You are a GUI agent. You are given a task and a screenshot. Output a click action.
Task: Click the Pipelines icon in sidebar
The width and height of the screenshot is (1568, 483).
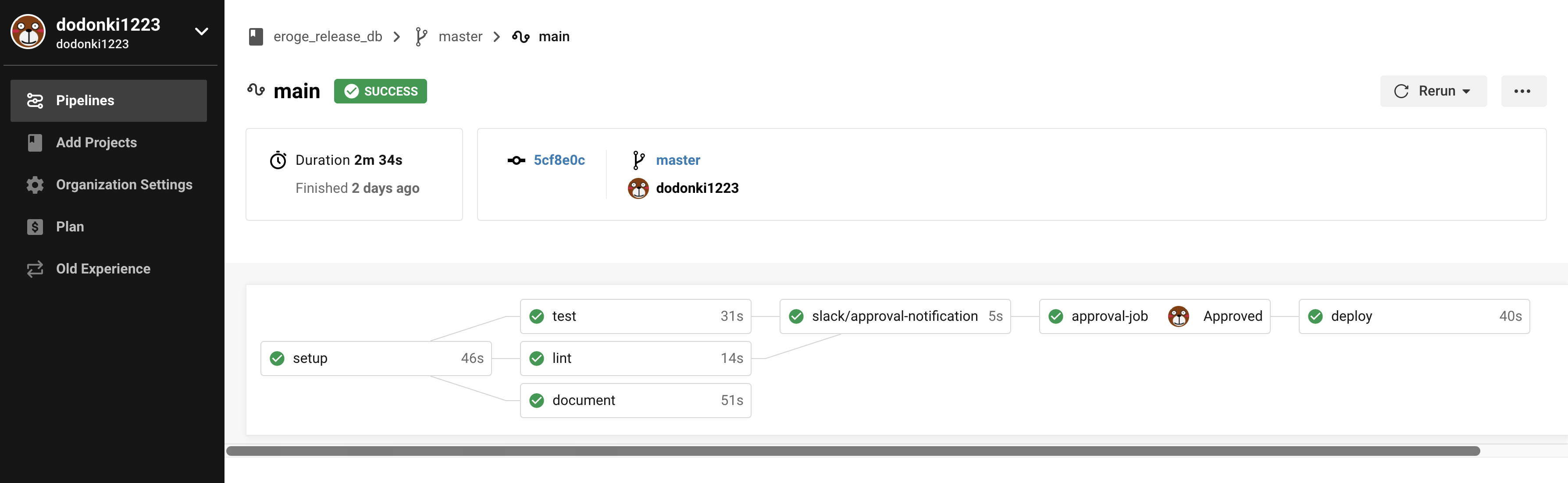point(35,100)
